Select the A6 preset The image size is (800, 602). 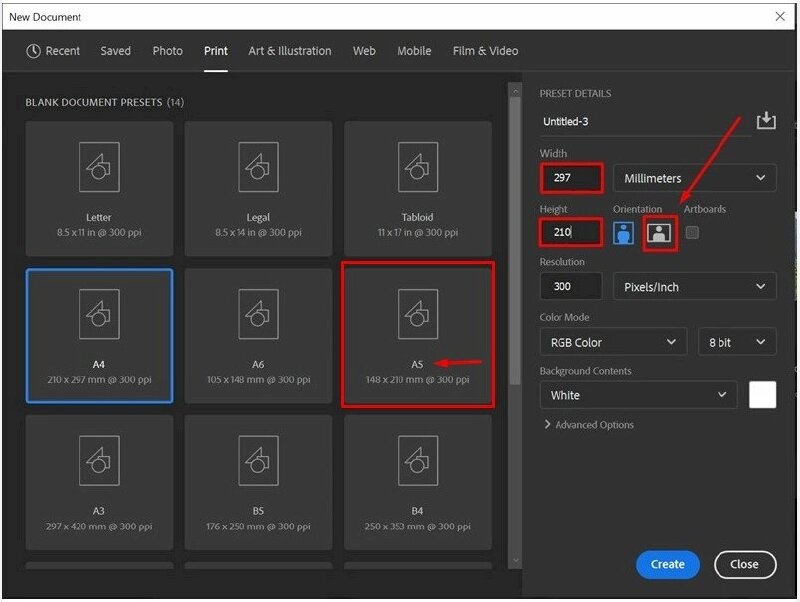tap(258, 330)
